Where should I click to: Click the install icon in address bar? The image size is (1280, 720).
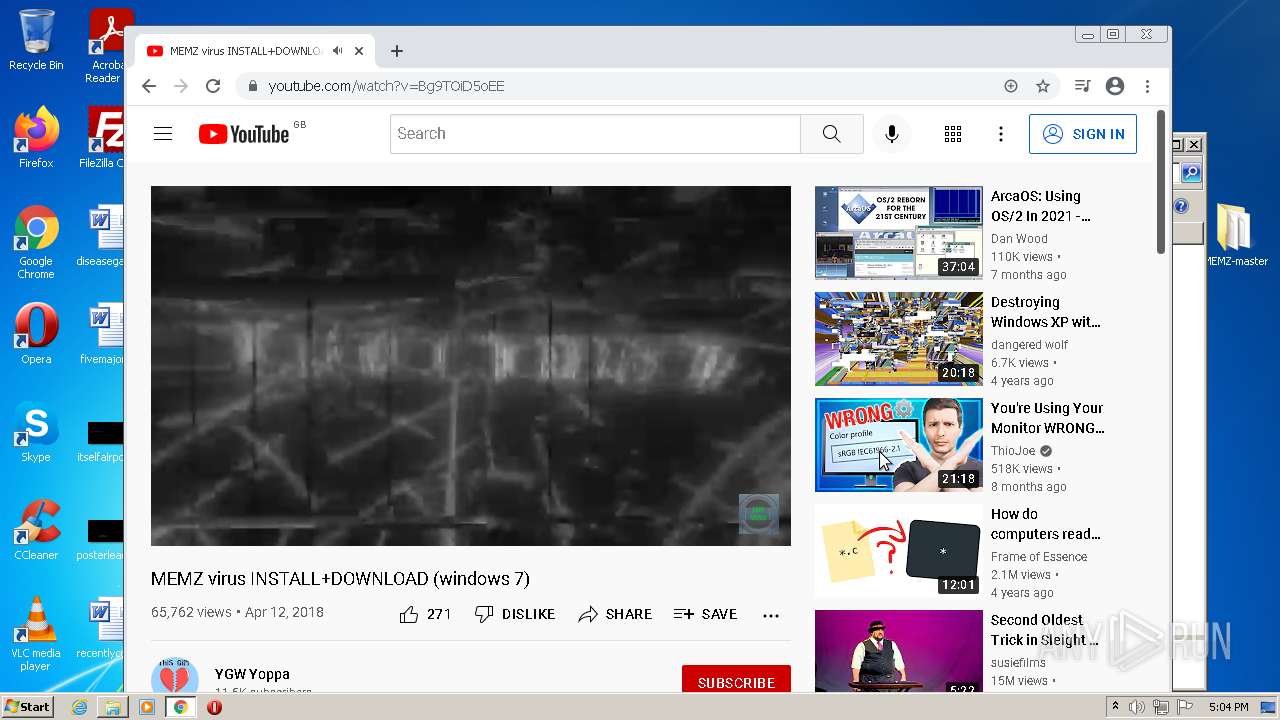click(1011, 86)
